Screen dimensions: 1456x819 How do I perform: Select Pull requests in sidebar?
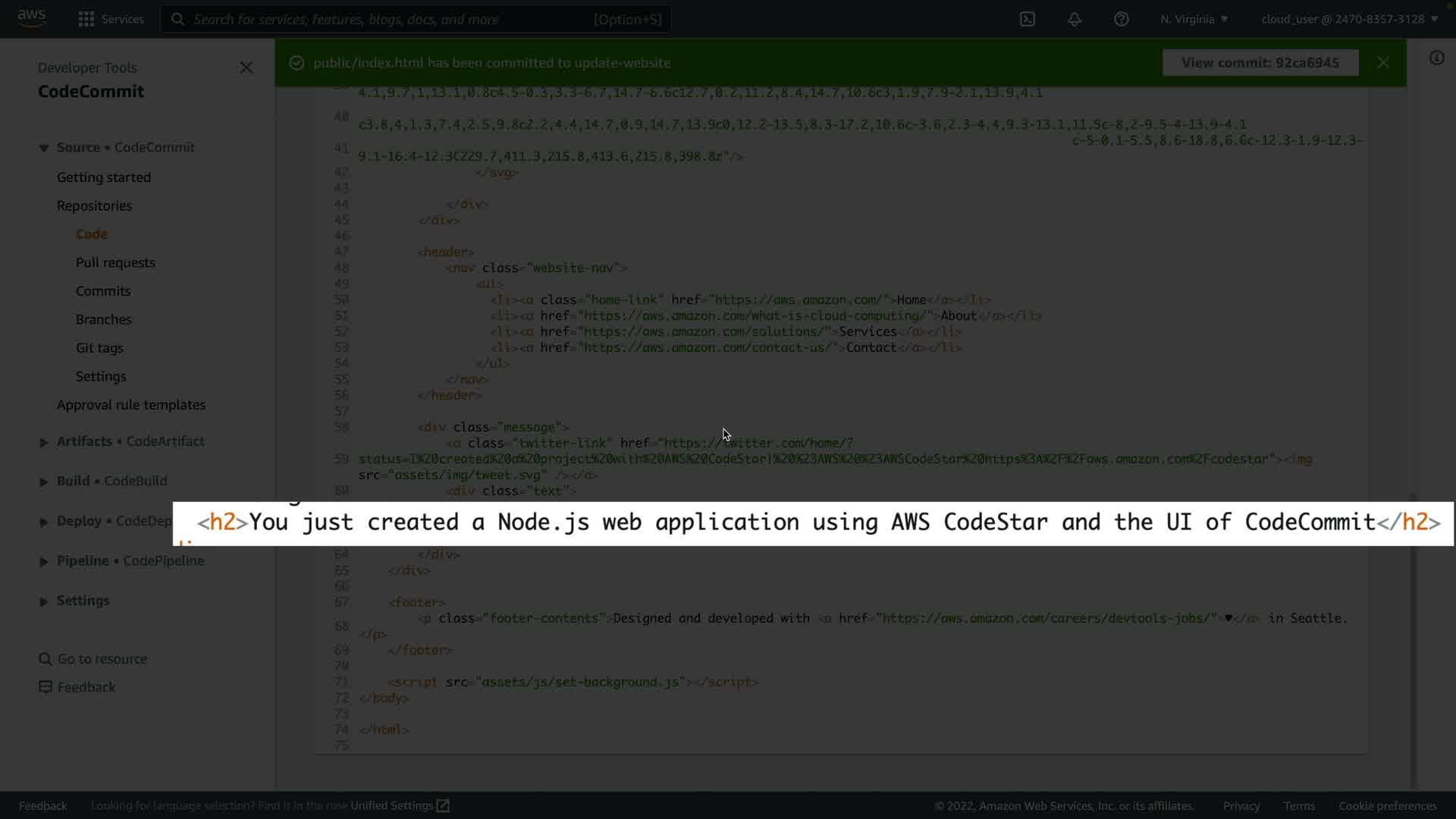[x=115, y=262]
